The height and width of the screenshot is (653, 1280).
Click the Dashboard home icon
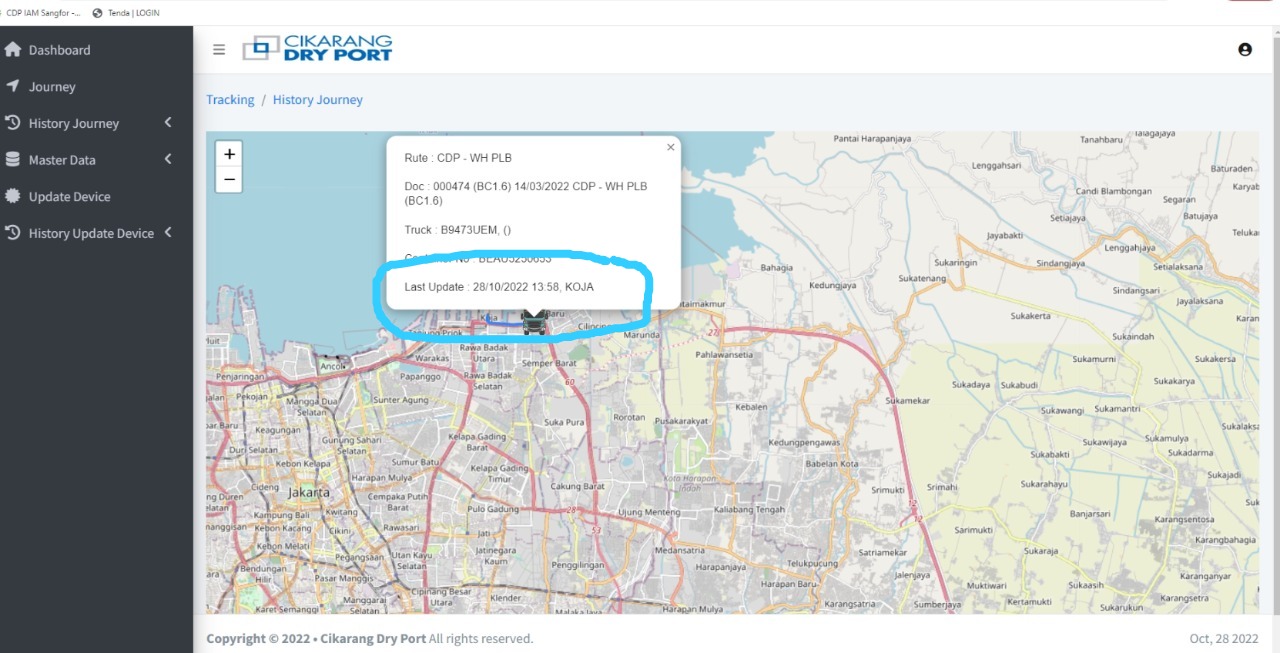tap(13, 49)
